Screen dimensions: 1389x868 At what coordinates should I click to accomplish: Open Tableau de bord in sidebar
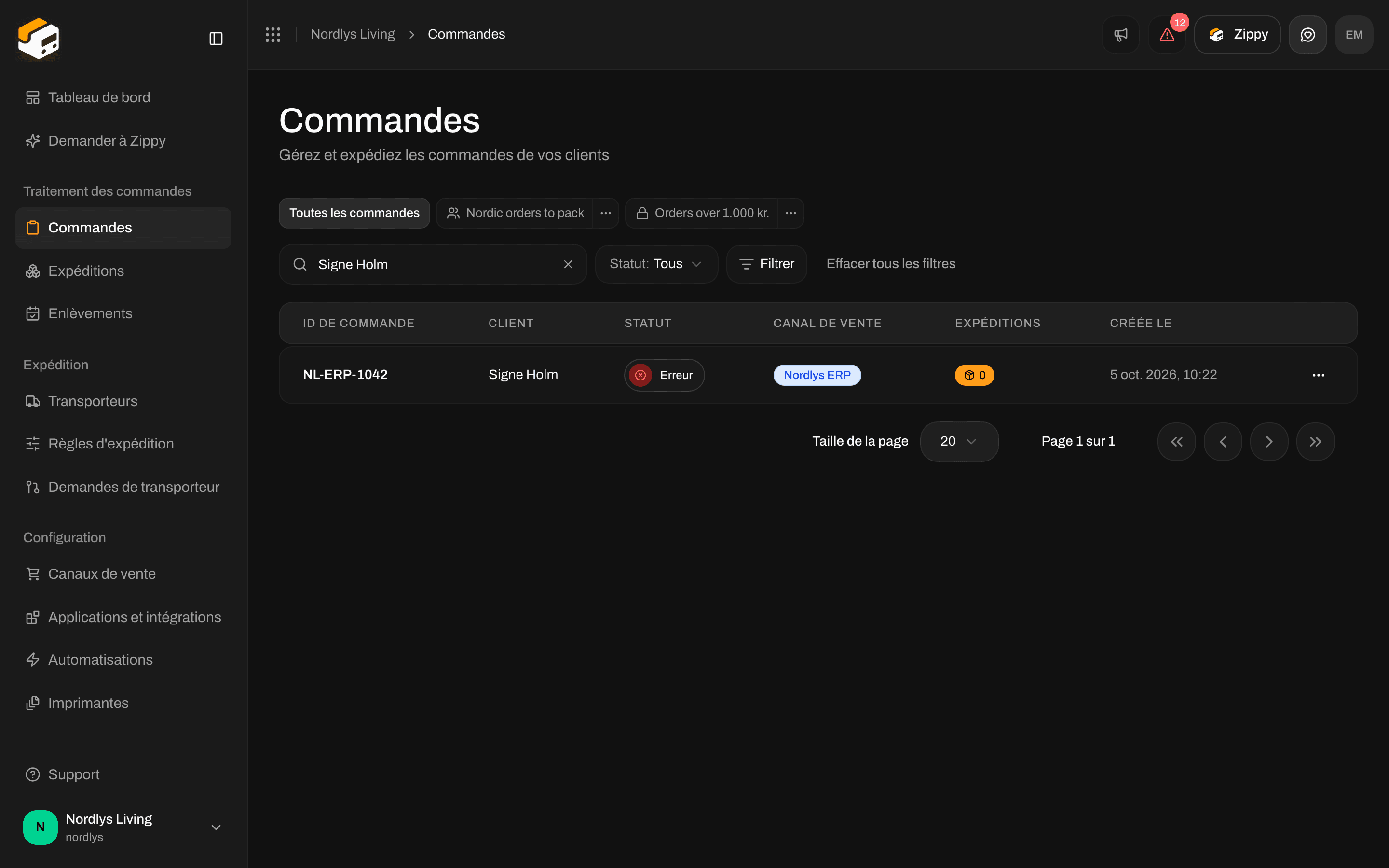click(123, 97)
